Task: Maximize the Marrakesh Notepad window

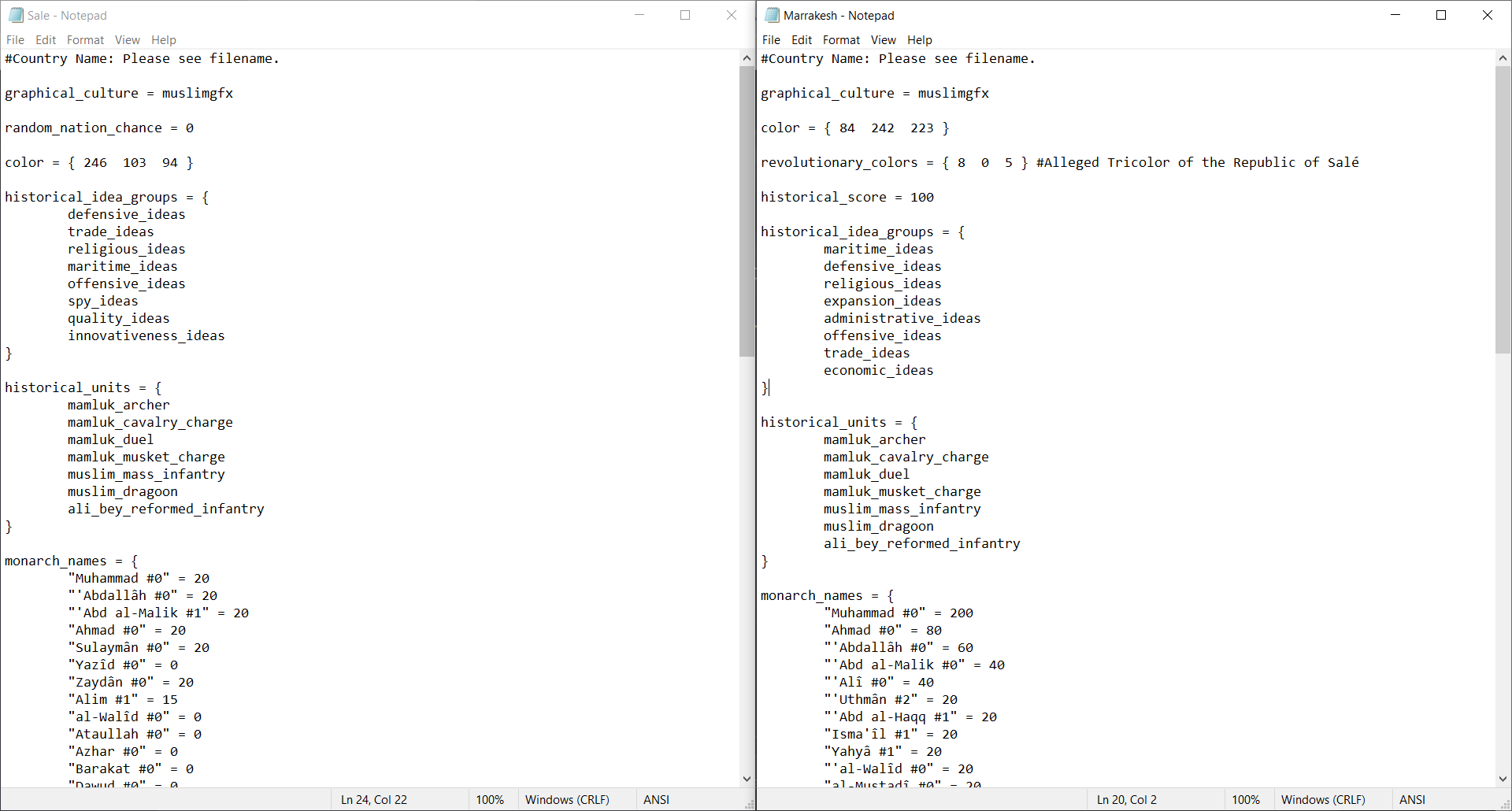Action: pos(1441,15)
